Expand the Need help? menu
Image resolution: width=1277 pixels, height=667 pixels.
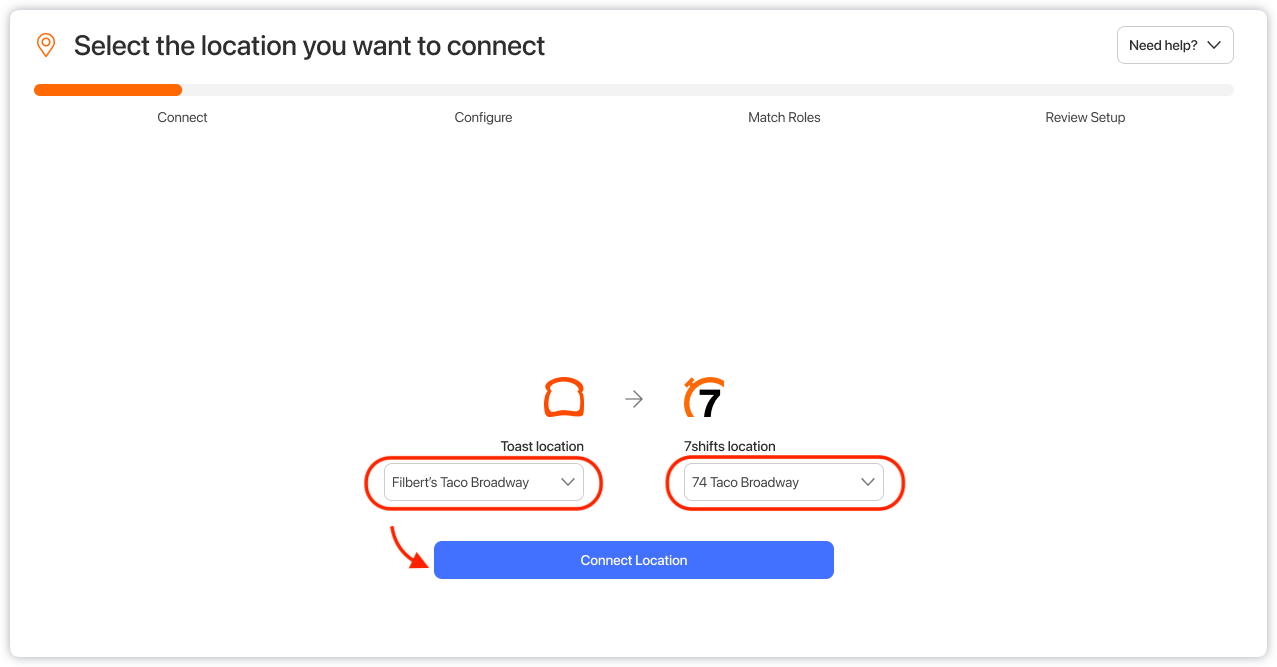[x=1174, y=45]
